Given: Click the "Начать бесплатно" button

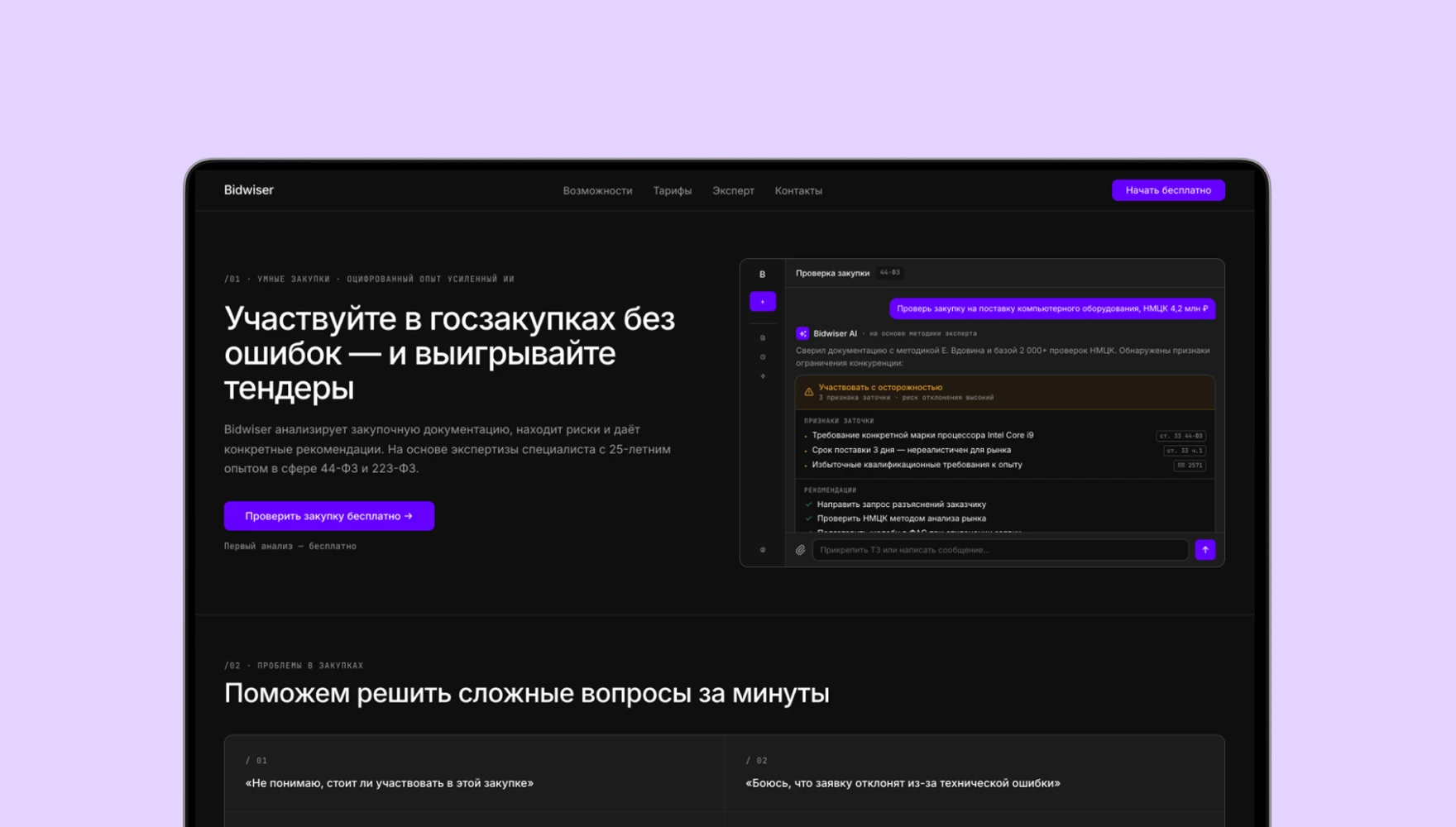Looking at the screenshot, I should point(1168,190).
